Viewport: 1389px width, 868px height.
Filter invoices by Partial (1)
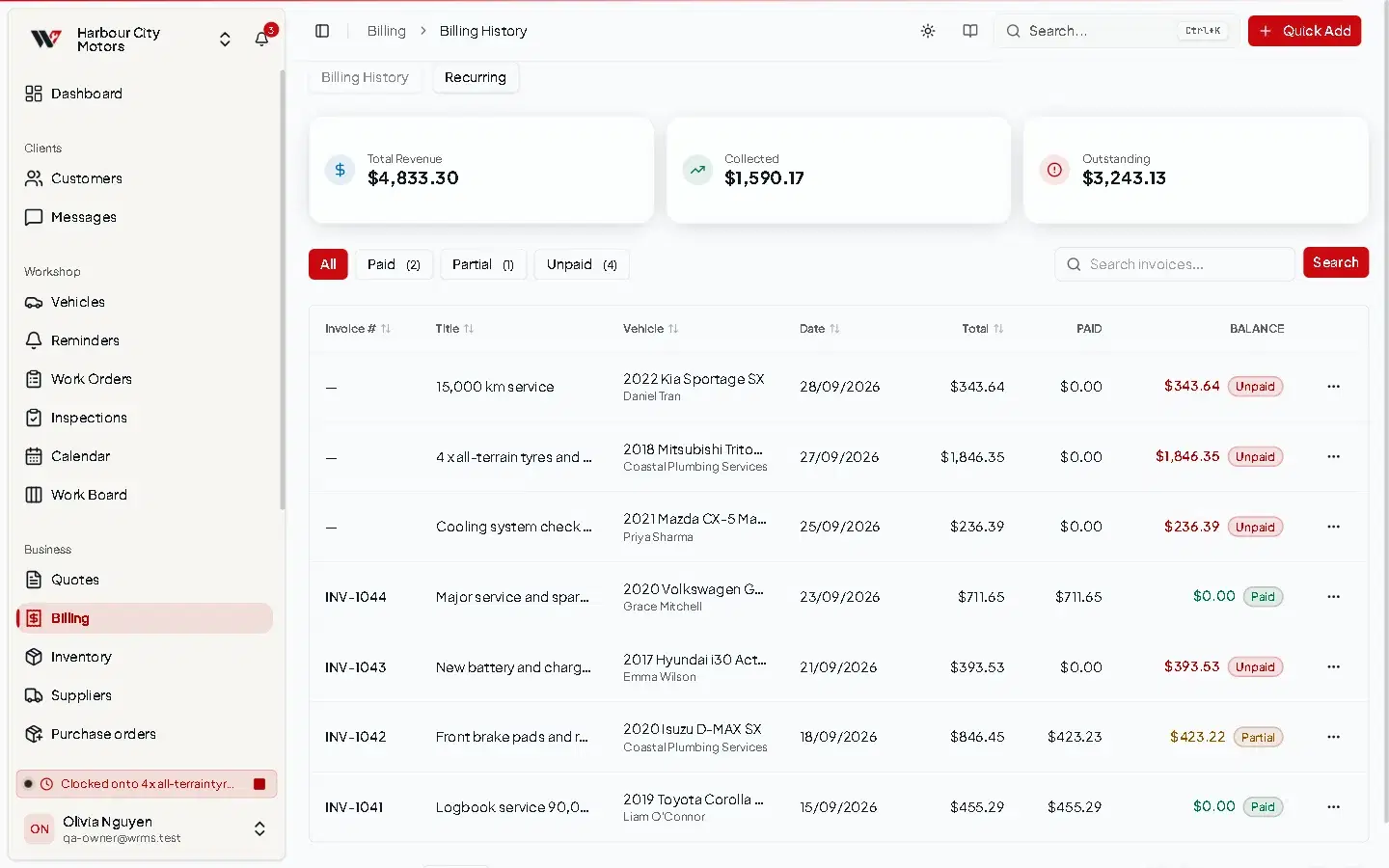tap(483, 264)
